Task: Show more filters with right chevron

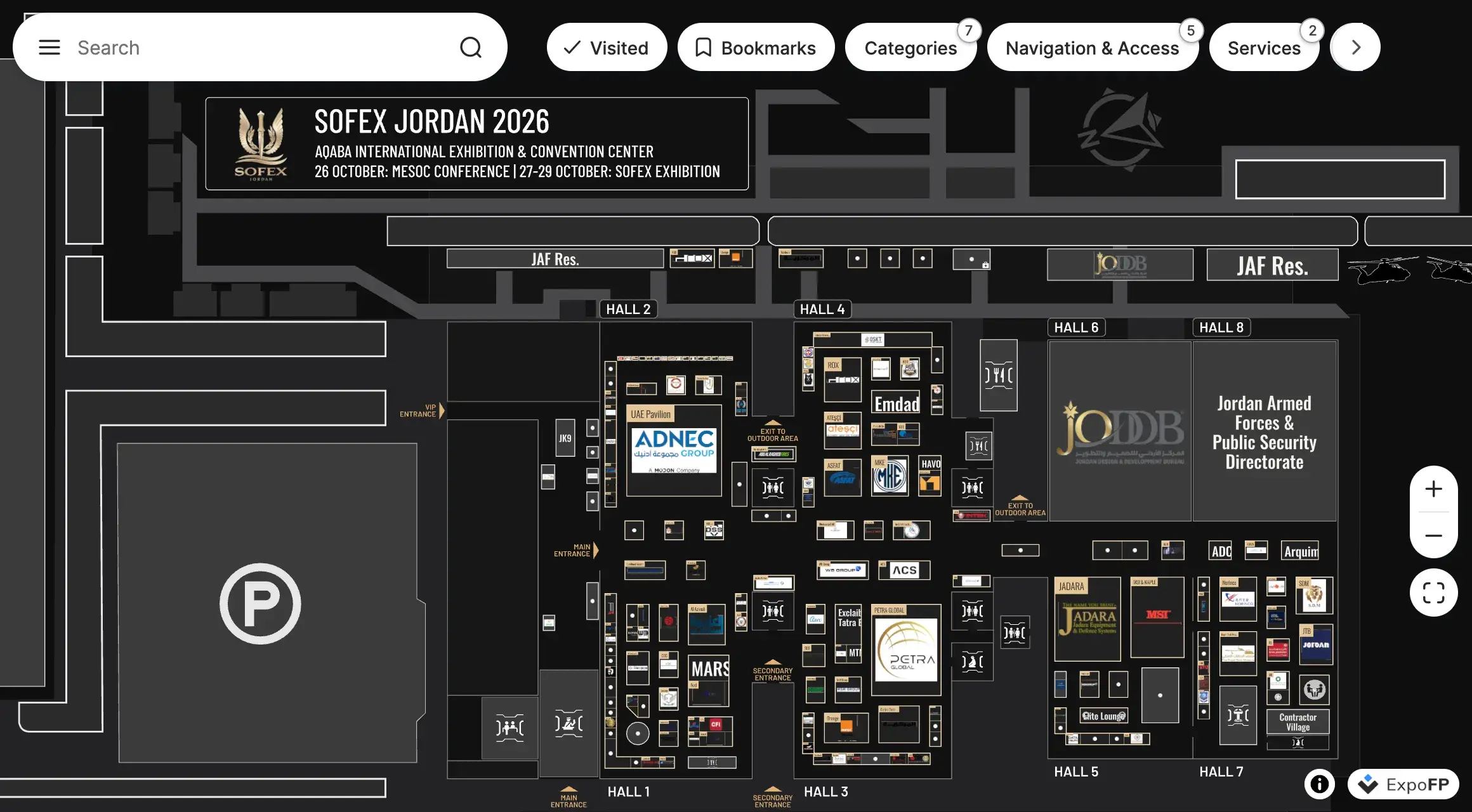Action: 1355,48
